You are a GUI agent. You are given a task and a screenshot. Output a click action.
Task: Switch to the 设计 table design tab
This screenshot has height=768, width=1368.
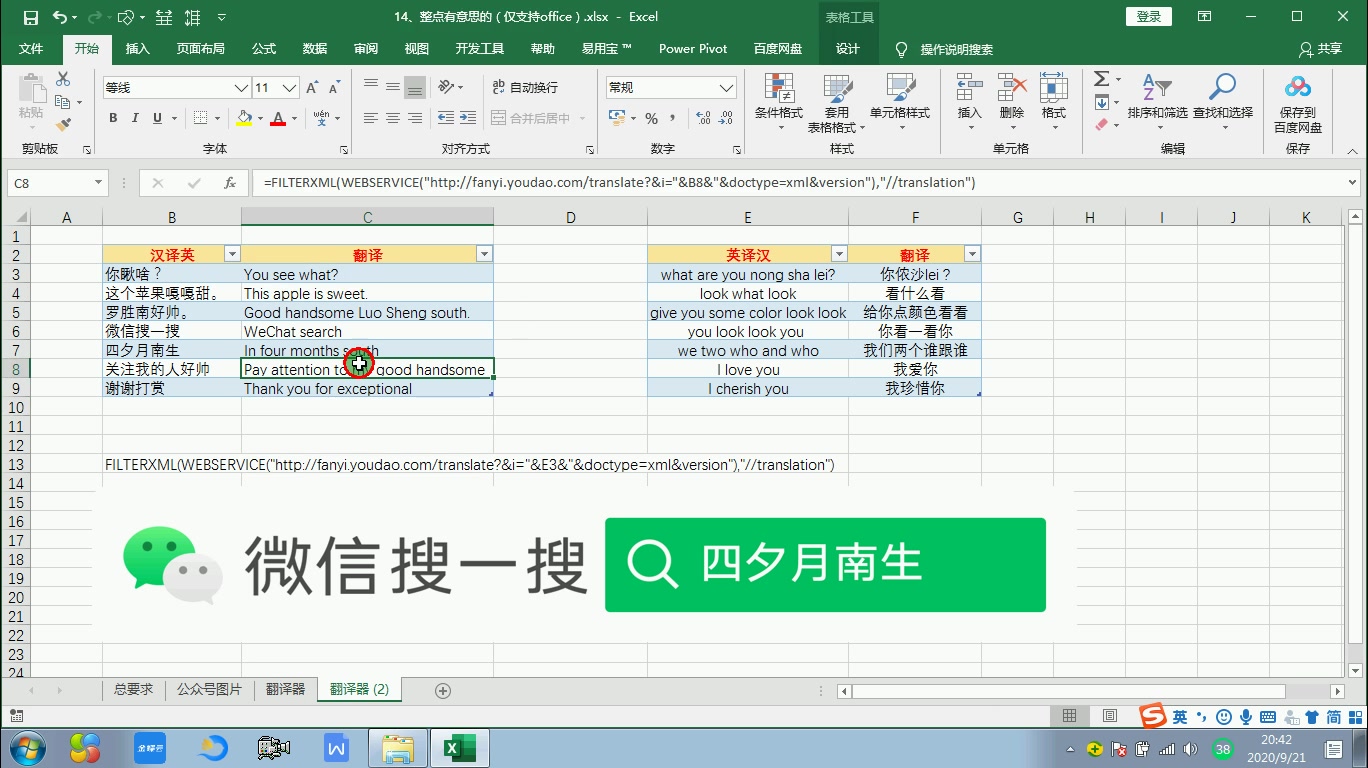[x=848, y=49]
